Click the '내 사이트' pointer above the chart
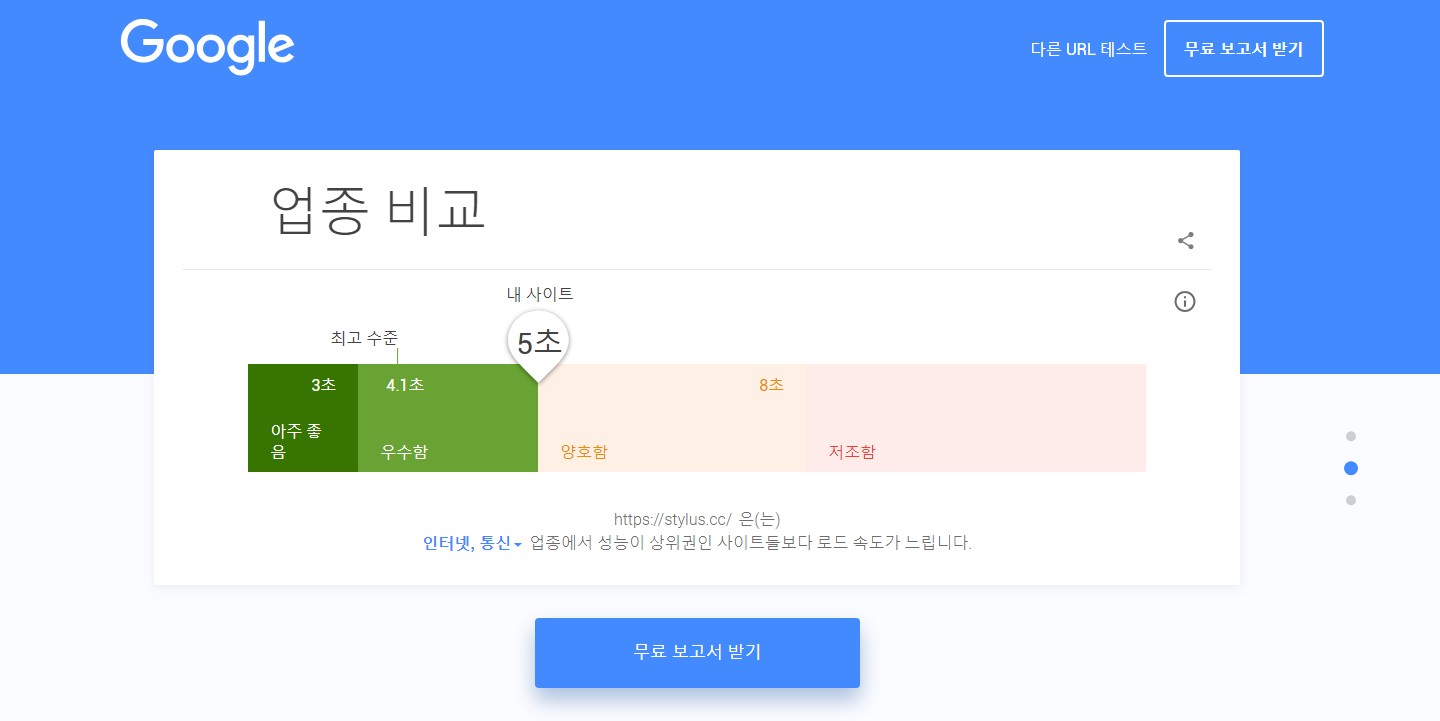 [540, 294]
